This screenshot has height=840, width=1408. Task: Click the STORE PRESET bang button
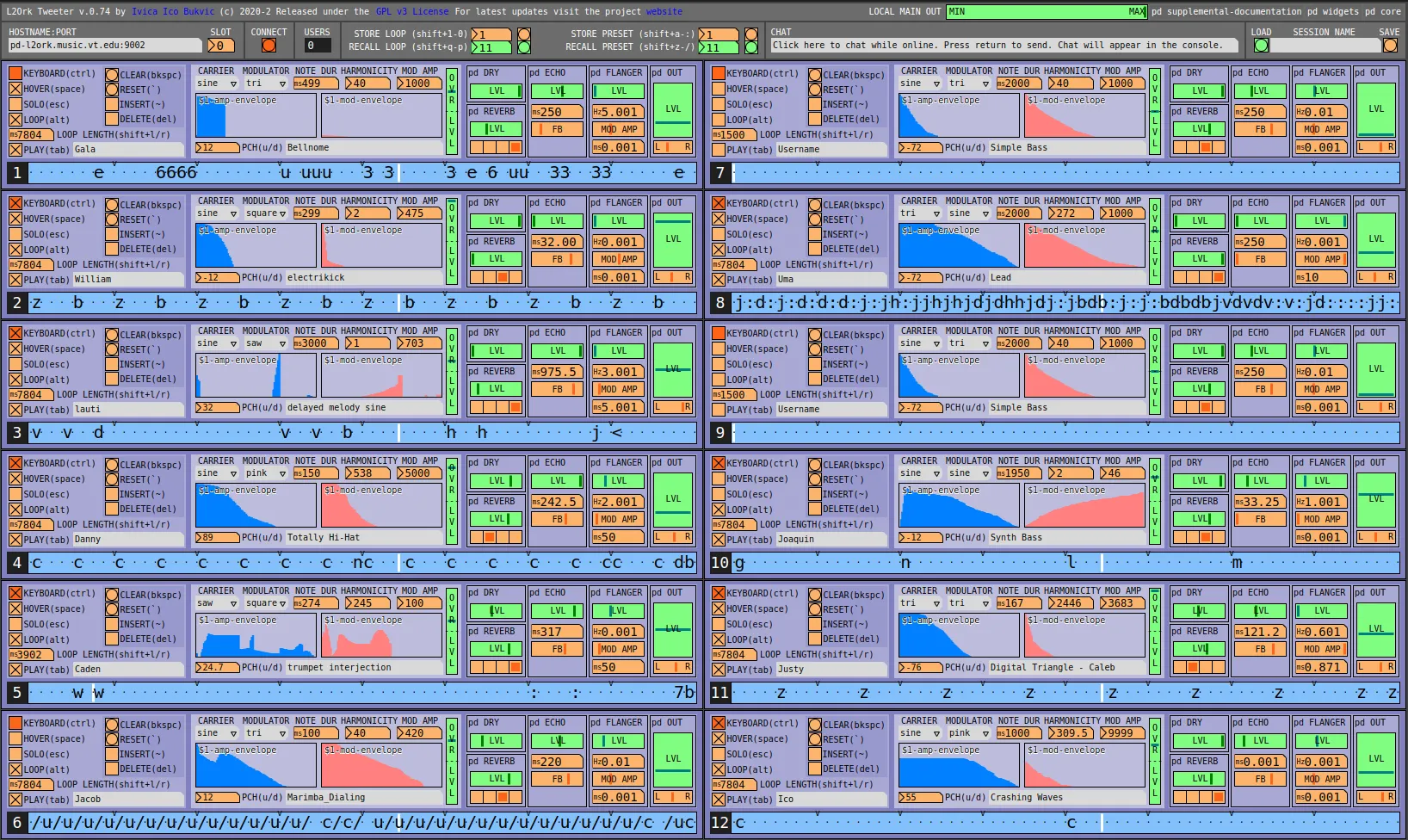click(751, 34)
